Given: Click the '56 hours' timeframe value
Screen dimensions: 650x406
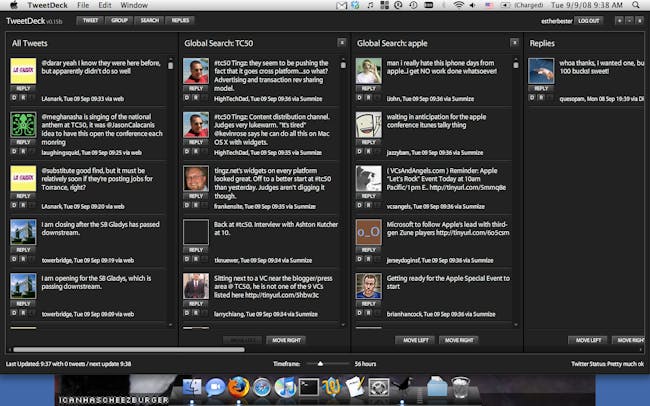Looking at the screenshot, I should click(x=365, y=364).
